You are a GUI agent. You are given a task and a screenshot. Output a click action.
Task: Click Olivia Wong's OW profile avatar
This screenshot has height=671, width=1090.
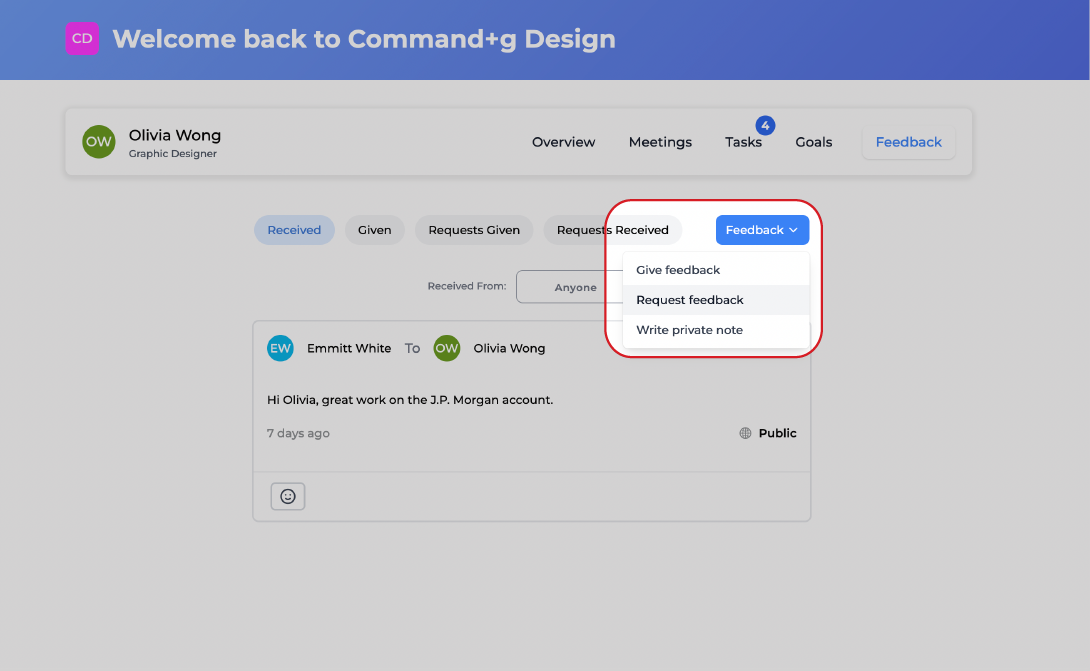pos(99,142)
